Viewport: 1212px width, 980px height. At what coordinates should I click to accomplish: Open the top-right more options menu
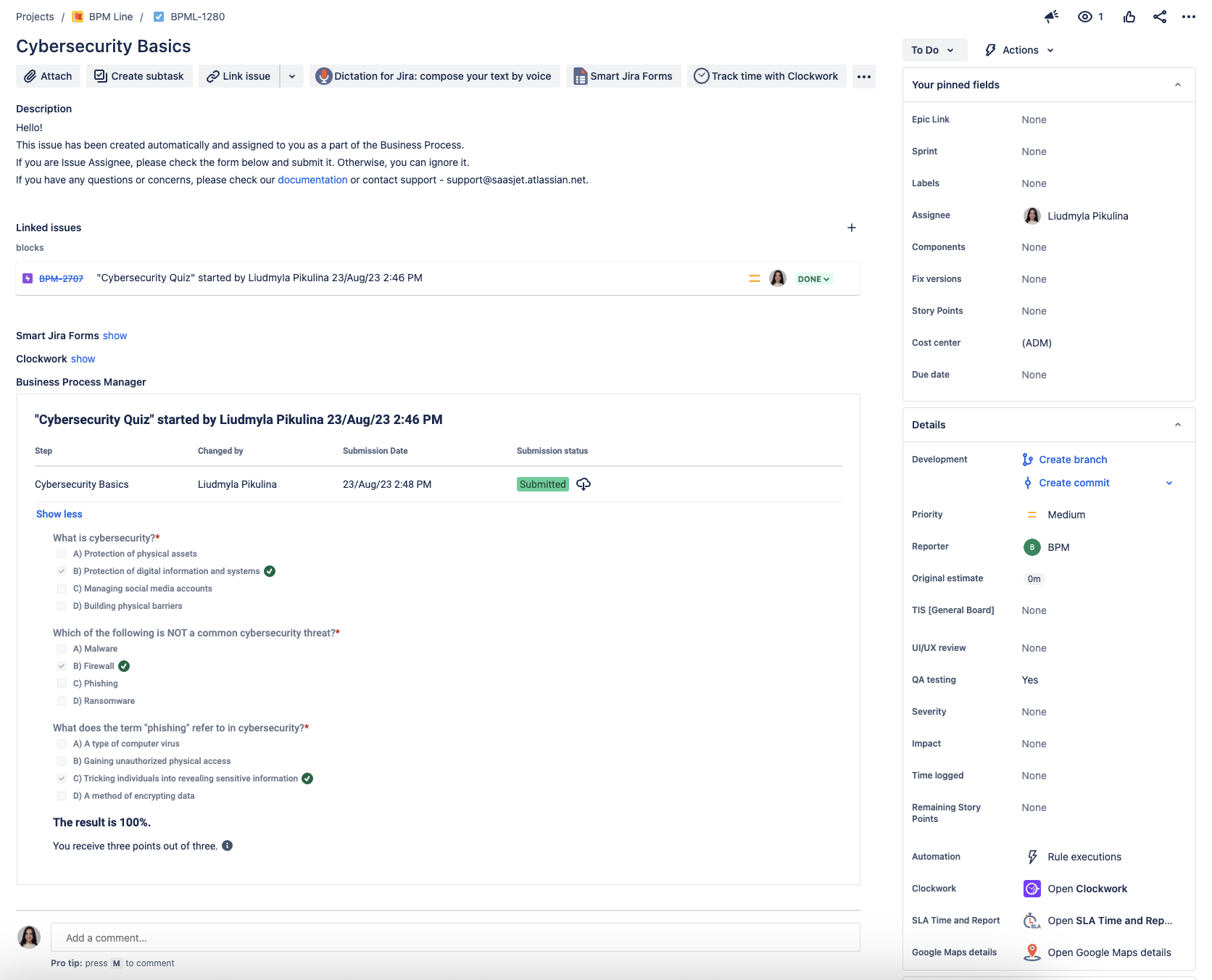(1189, 17)
